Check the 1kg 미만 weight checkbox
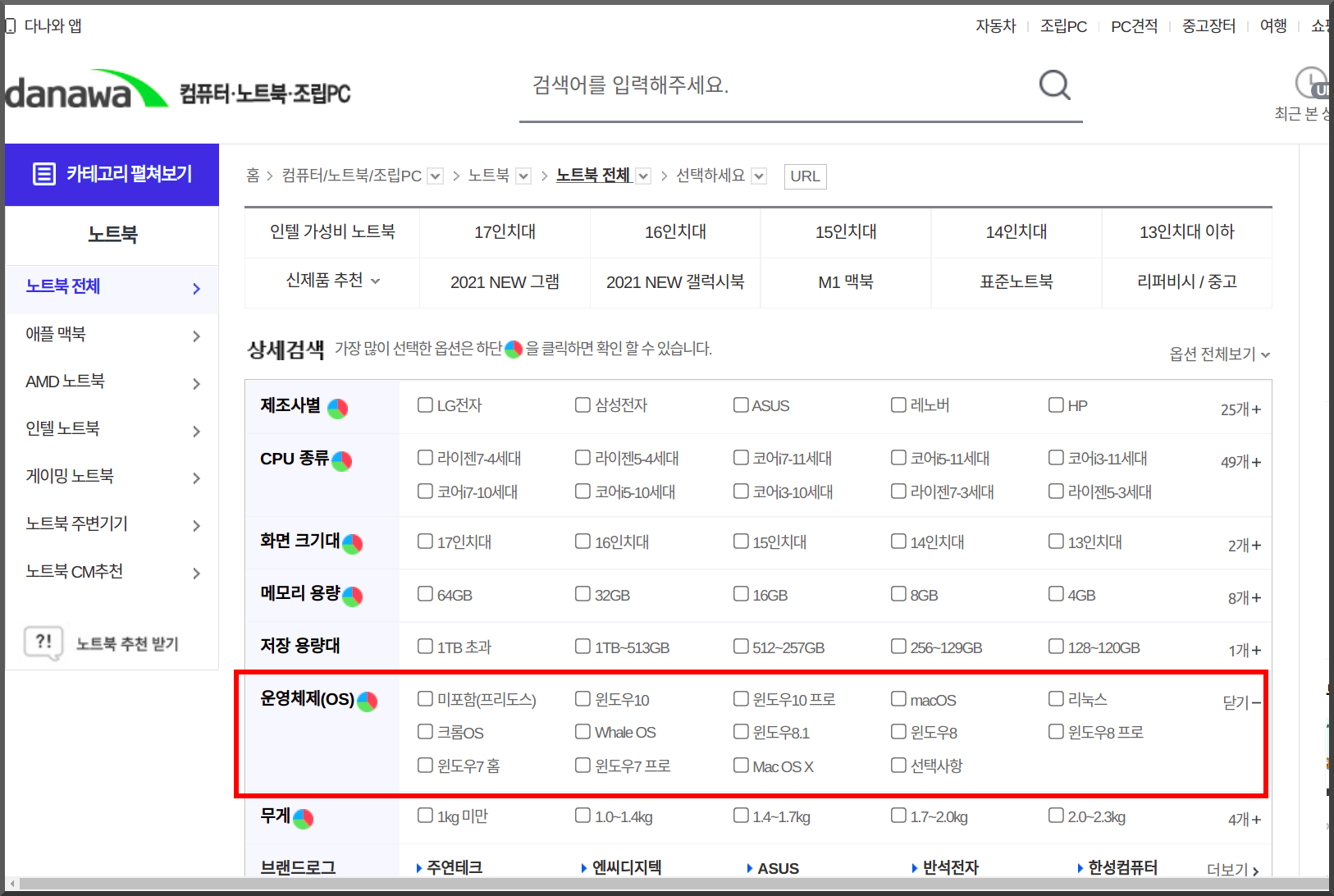1334x896 pixels. click(x=425, y=815)
